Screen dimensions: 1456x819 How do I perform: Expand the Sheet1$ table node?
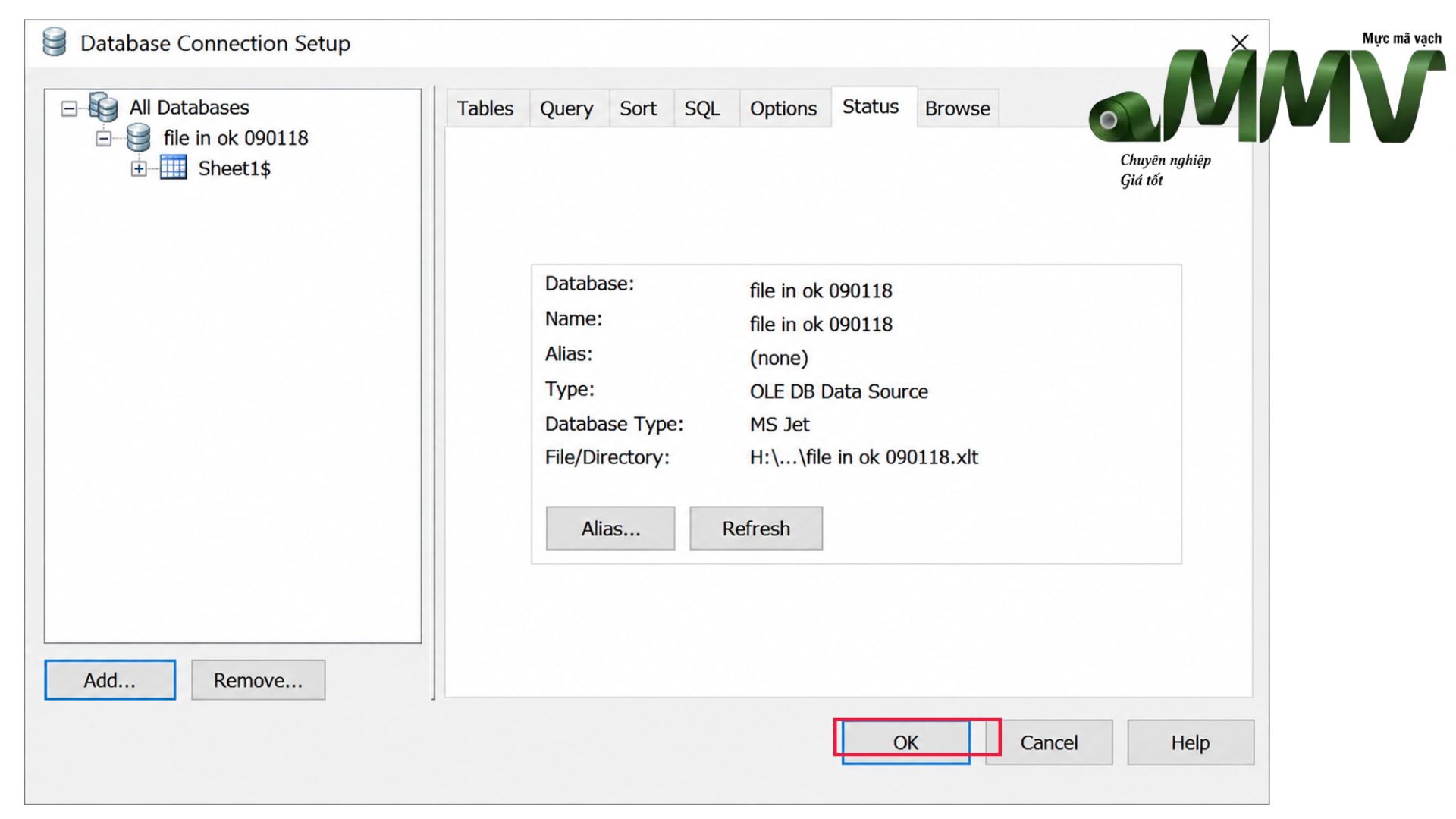[x=139, y=169]
